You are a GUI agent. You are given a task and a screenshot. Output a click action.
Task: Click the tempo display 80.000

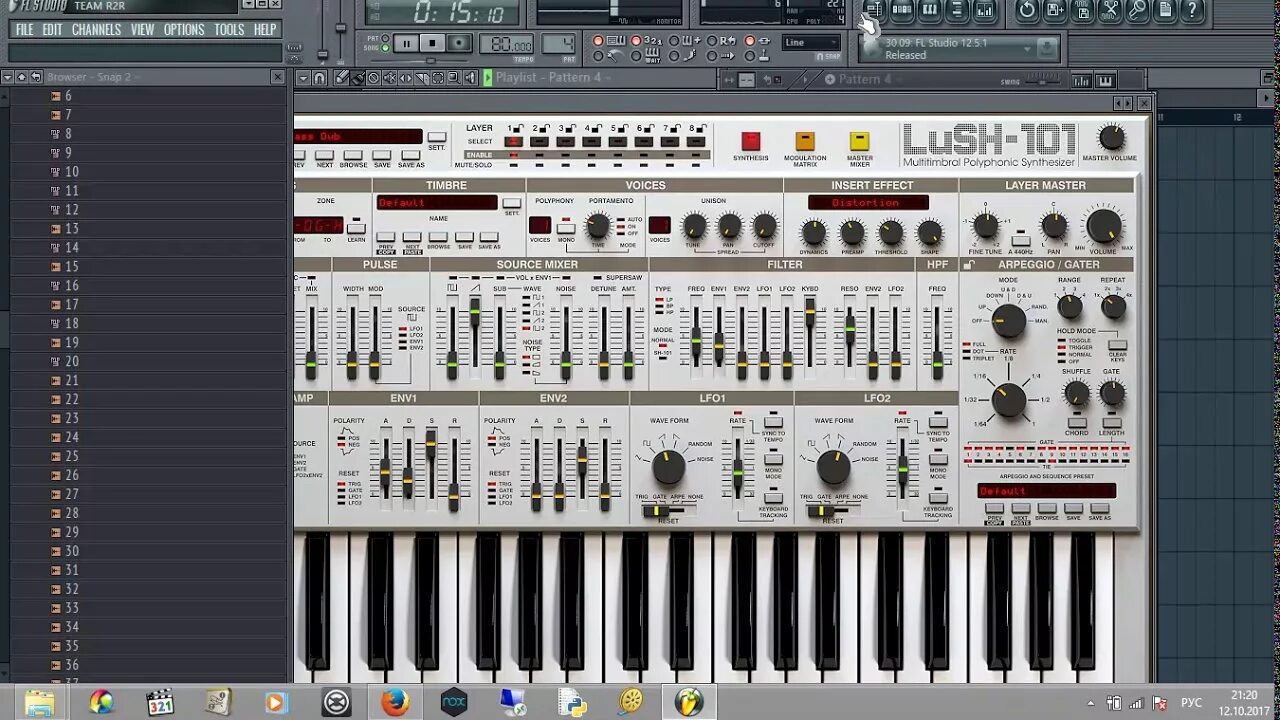(x=506, y=45)
